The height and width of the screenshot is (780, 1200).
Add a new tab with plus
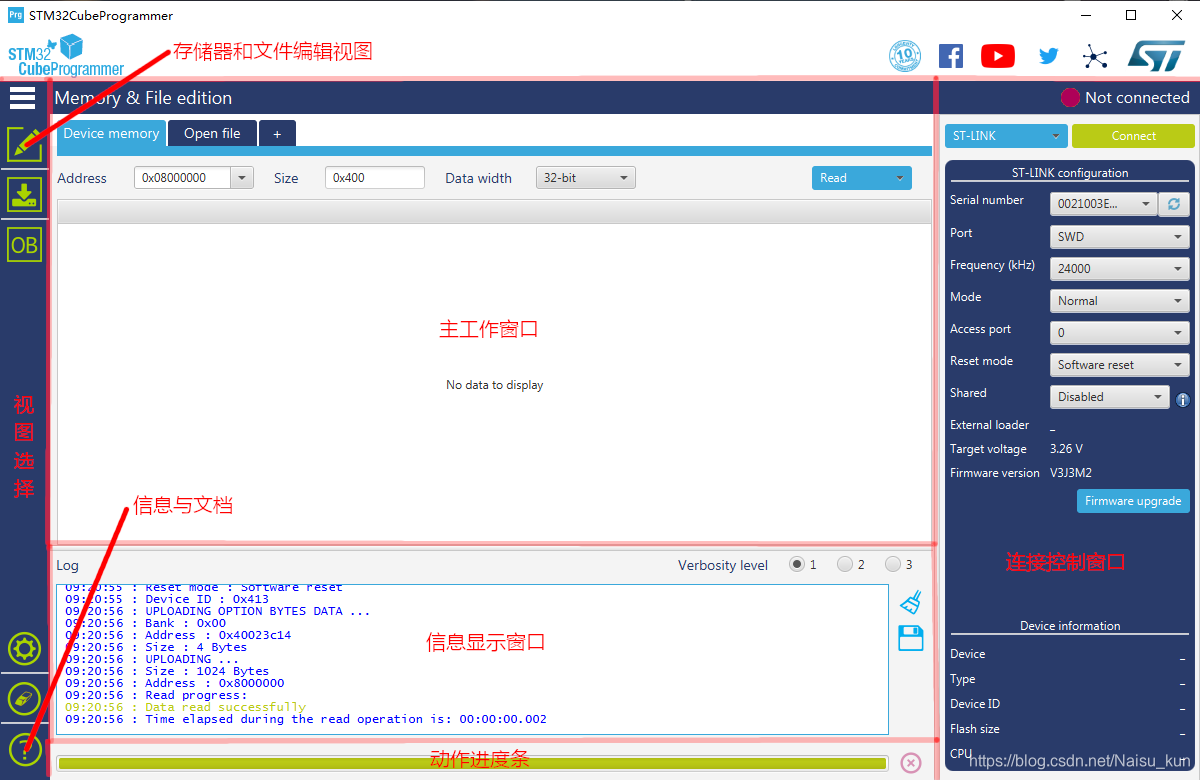[x=277, y=133]
